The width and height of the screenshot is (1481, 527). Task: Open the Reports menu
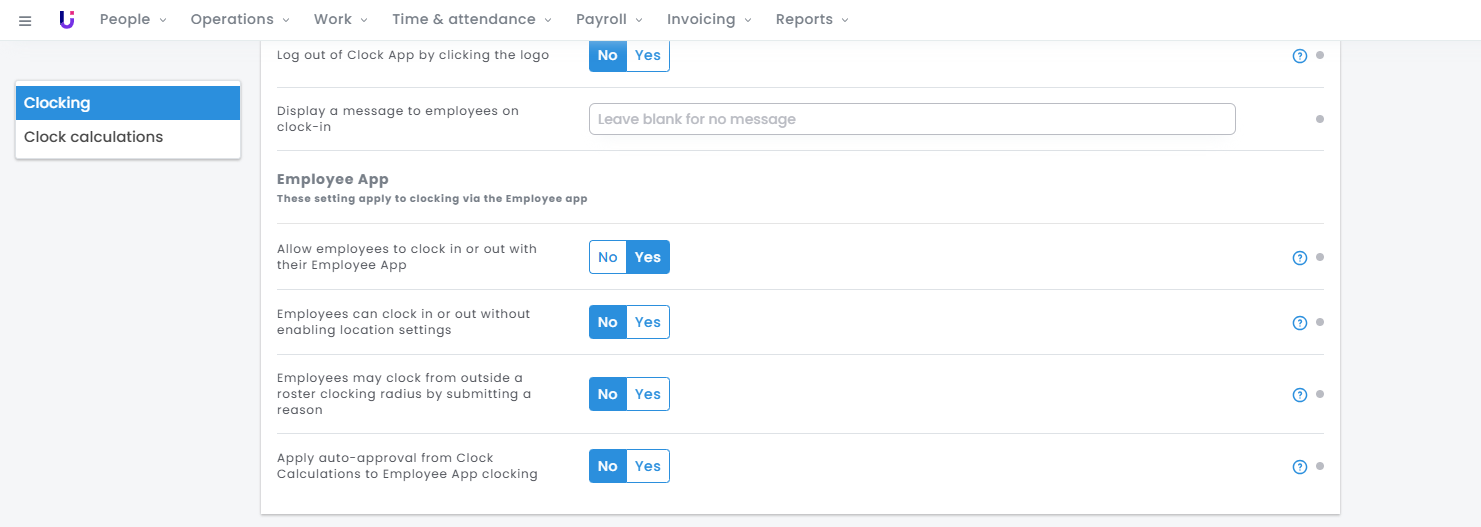[x=811, y=20]
